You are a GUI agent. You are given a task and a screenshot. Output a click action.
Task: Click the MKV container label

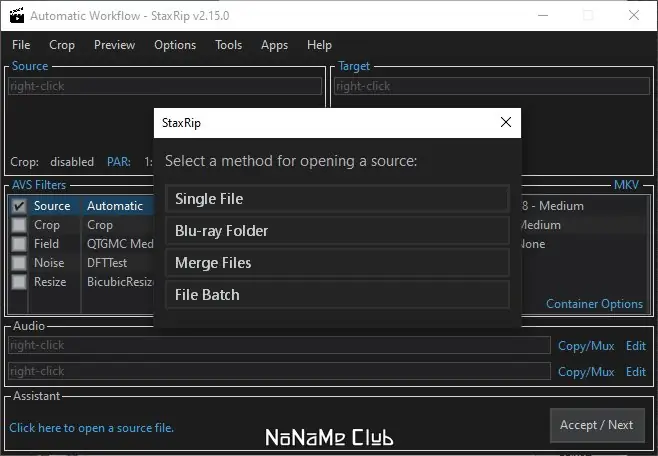[x=626, y=185]
